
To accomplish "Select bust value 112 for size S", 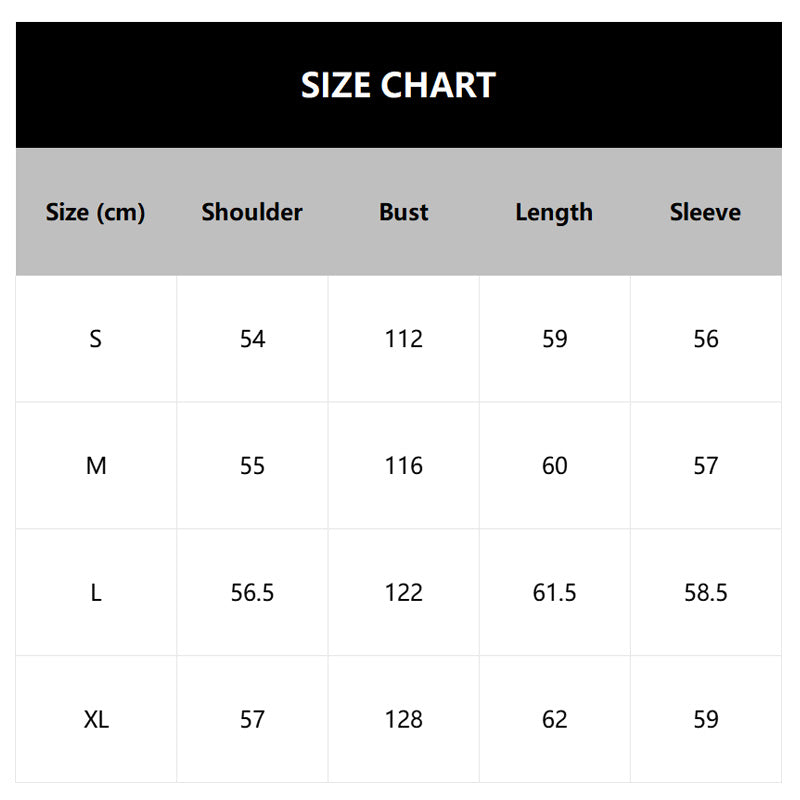I will (404, 339).
